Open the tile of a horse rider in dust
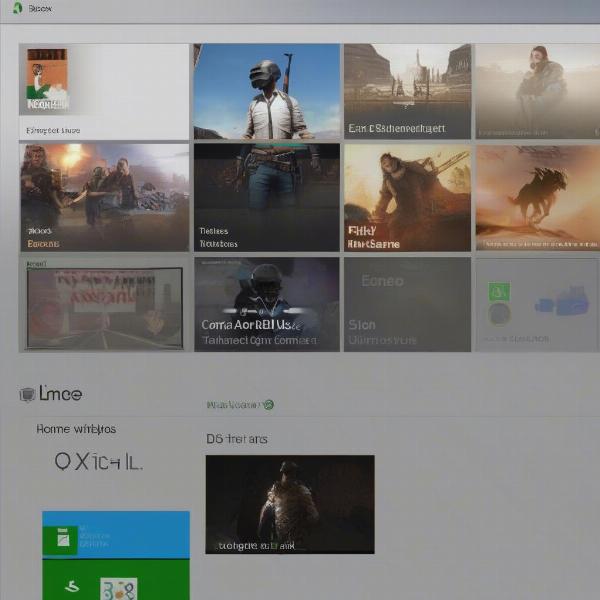The height and width of the screenshot is (600, 600). [x=538, y=197]
